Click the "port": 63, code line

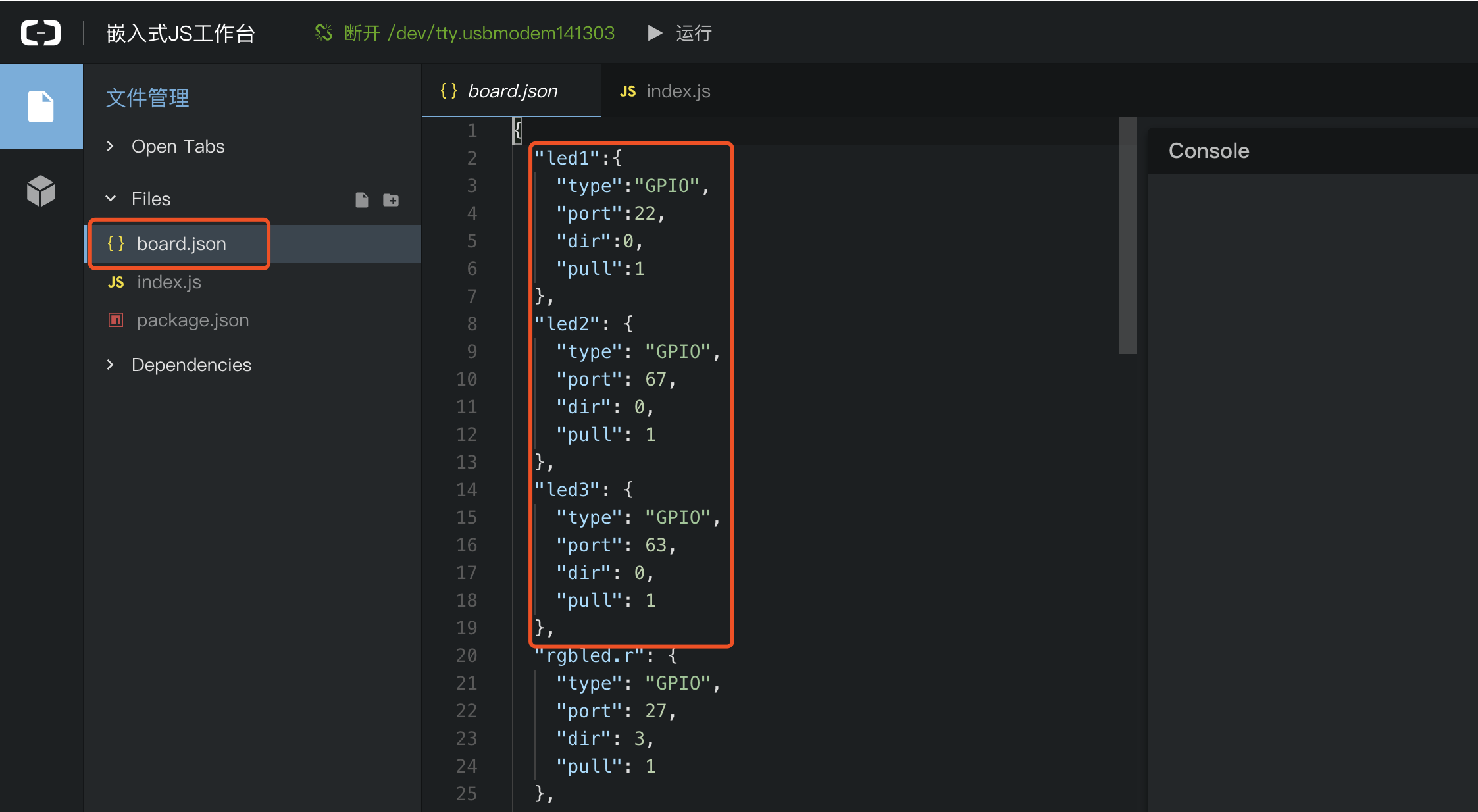[617, 545]
